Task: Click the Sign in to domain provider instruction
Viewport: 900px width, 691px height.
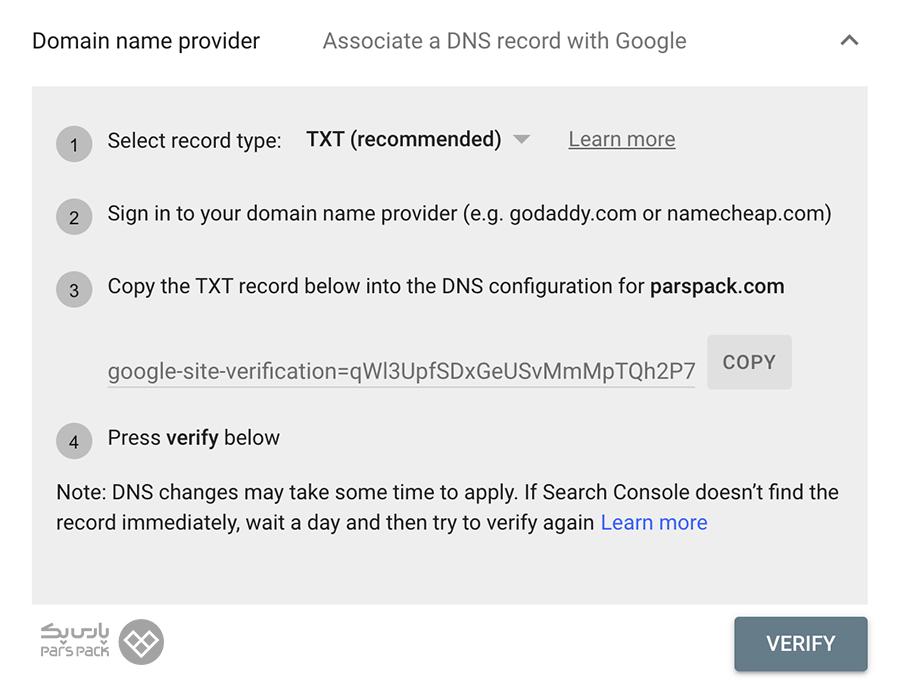Action: coord(470,213)
